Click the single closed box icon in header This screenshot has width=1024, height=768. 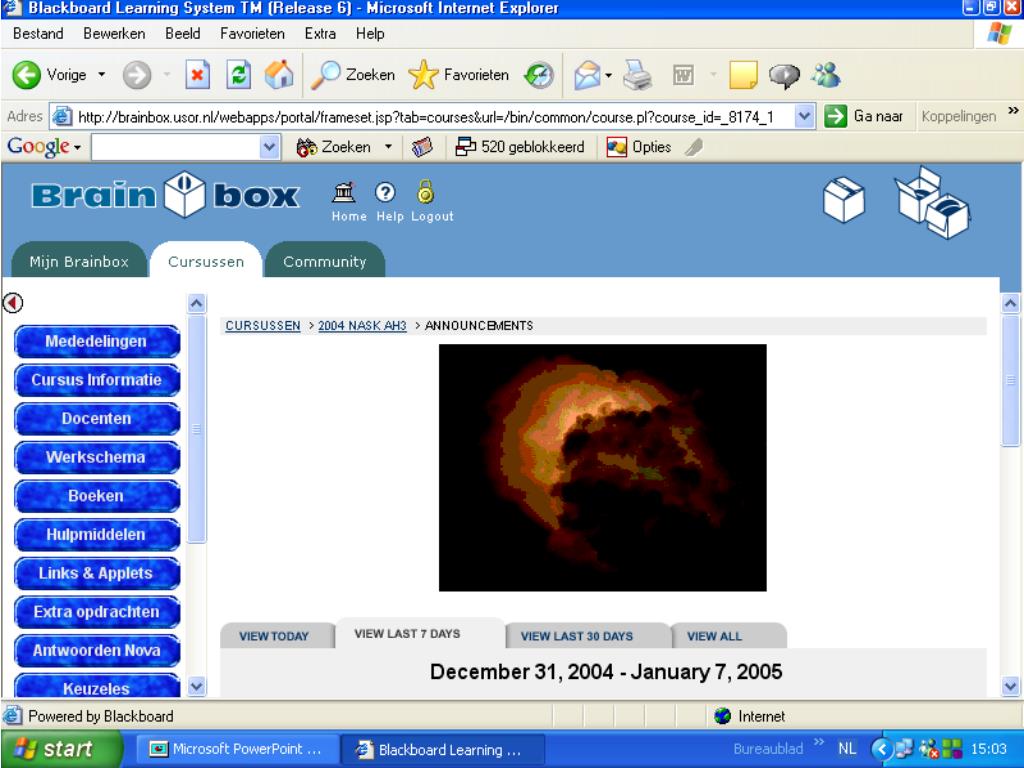[x=844, y=200]
